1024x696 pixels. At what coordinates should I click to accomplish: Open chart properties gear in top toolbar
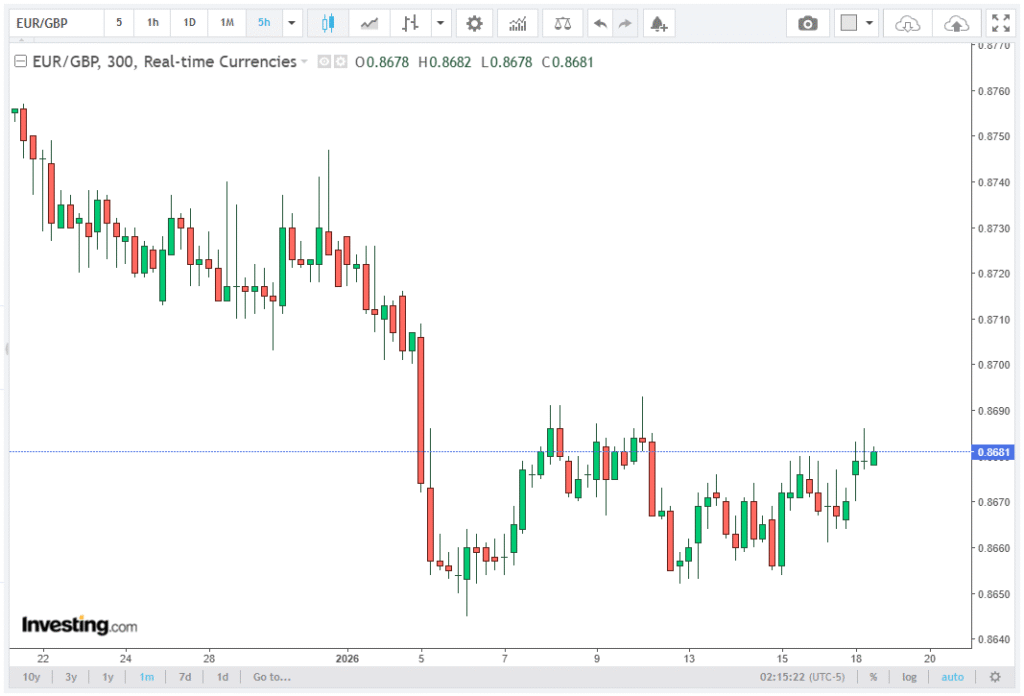pos(474,22)
